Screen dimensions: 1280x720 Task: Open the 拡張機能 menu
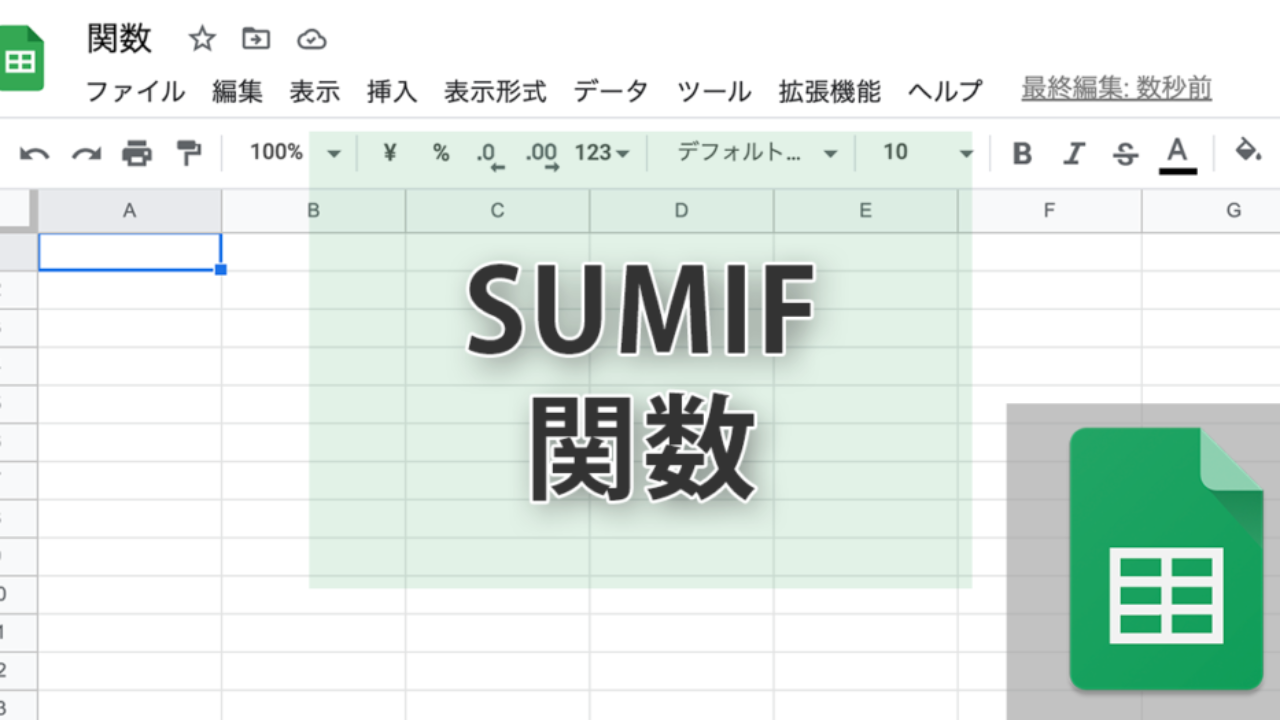830,92
